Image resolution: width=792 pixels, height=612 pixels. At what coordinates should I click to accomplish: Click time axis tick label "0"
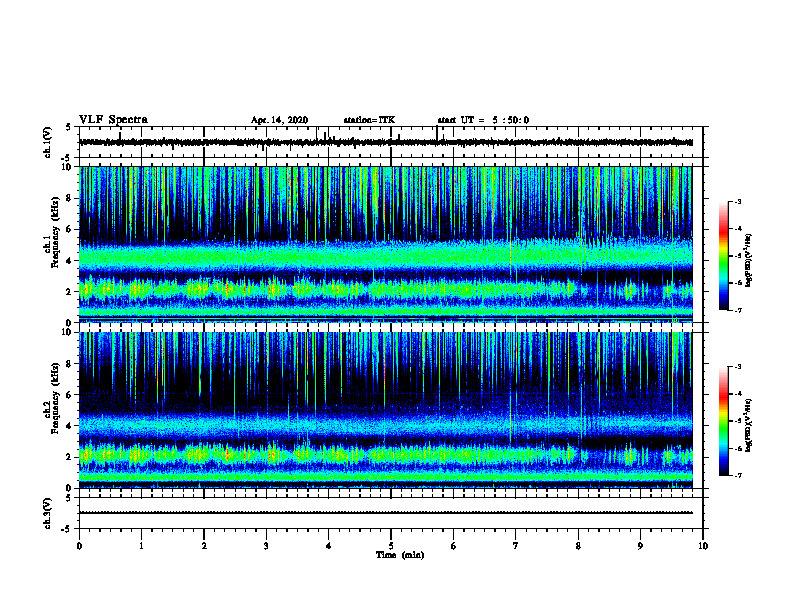coord(79,546)
